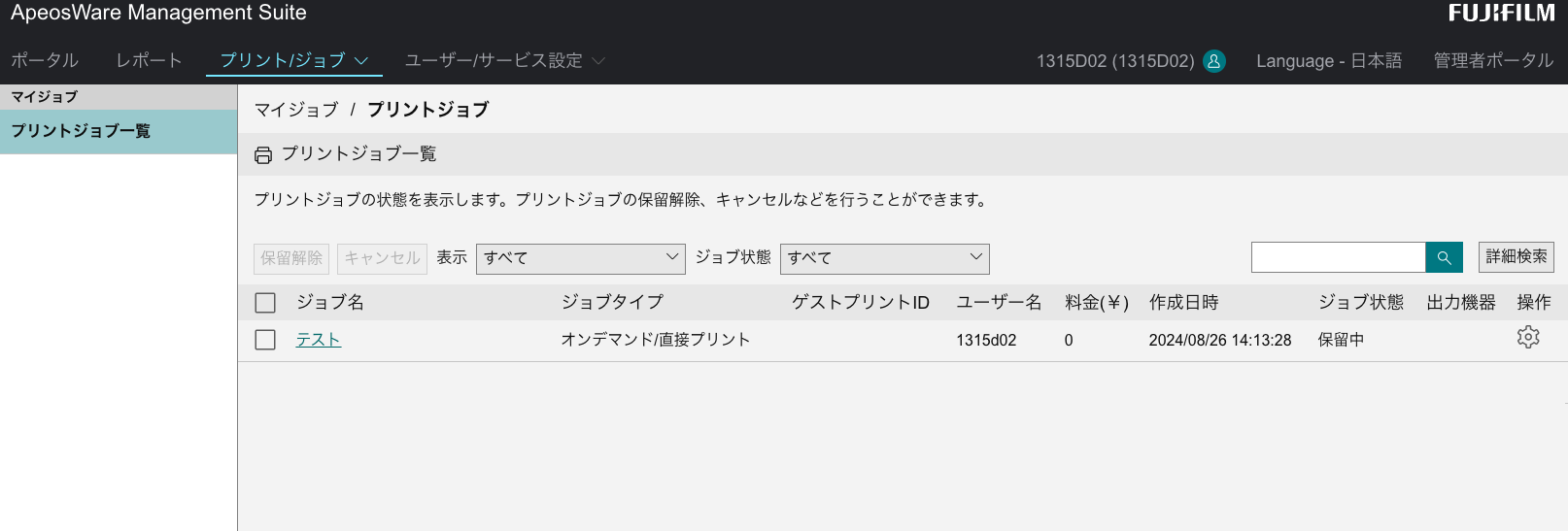The width and height of the screenshot is (1568, 531).
Task: Click the user profile avatar icon
Action: [1213, 61]
